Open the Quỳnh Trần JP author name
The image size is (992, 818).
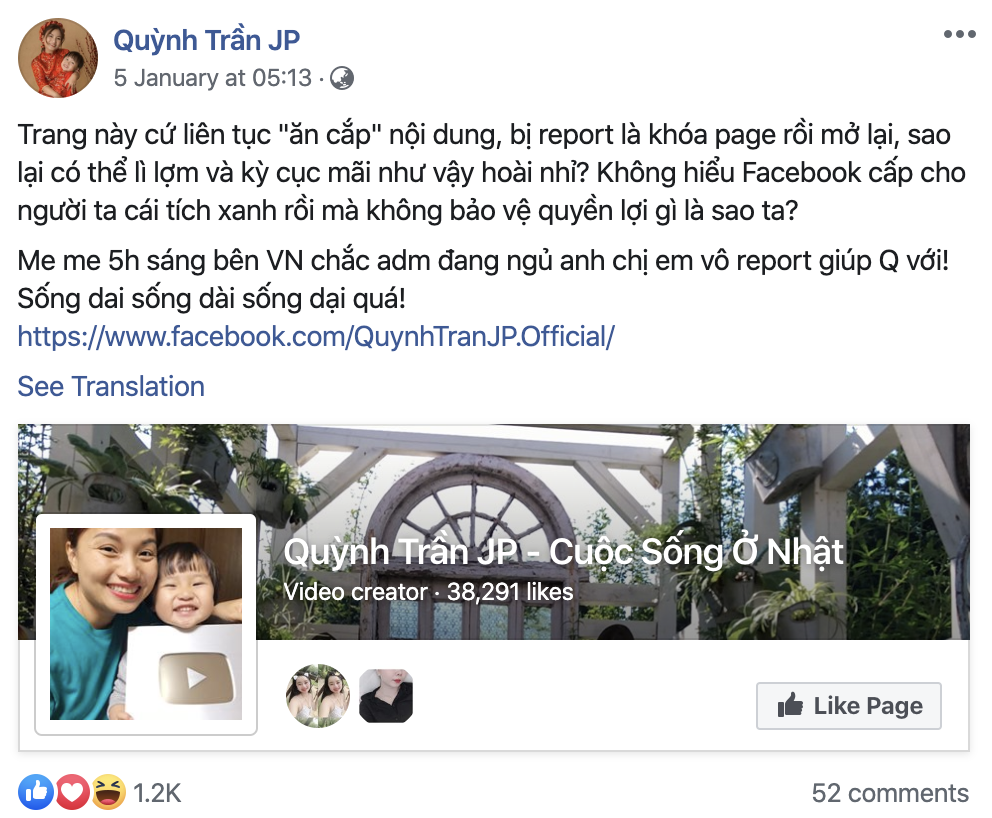(x=206, y=40)
